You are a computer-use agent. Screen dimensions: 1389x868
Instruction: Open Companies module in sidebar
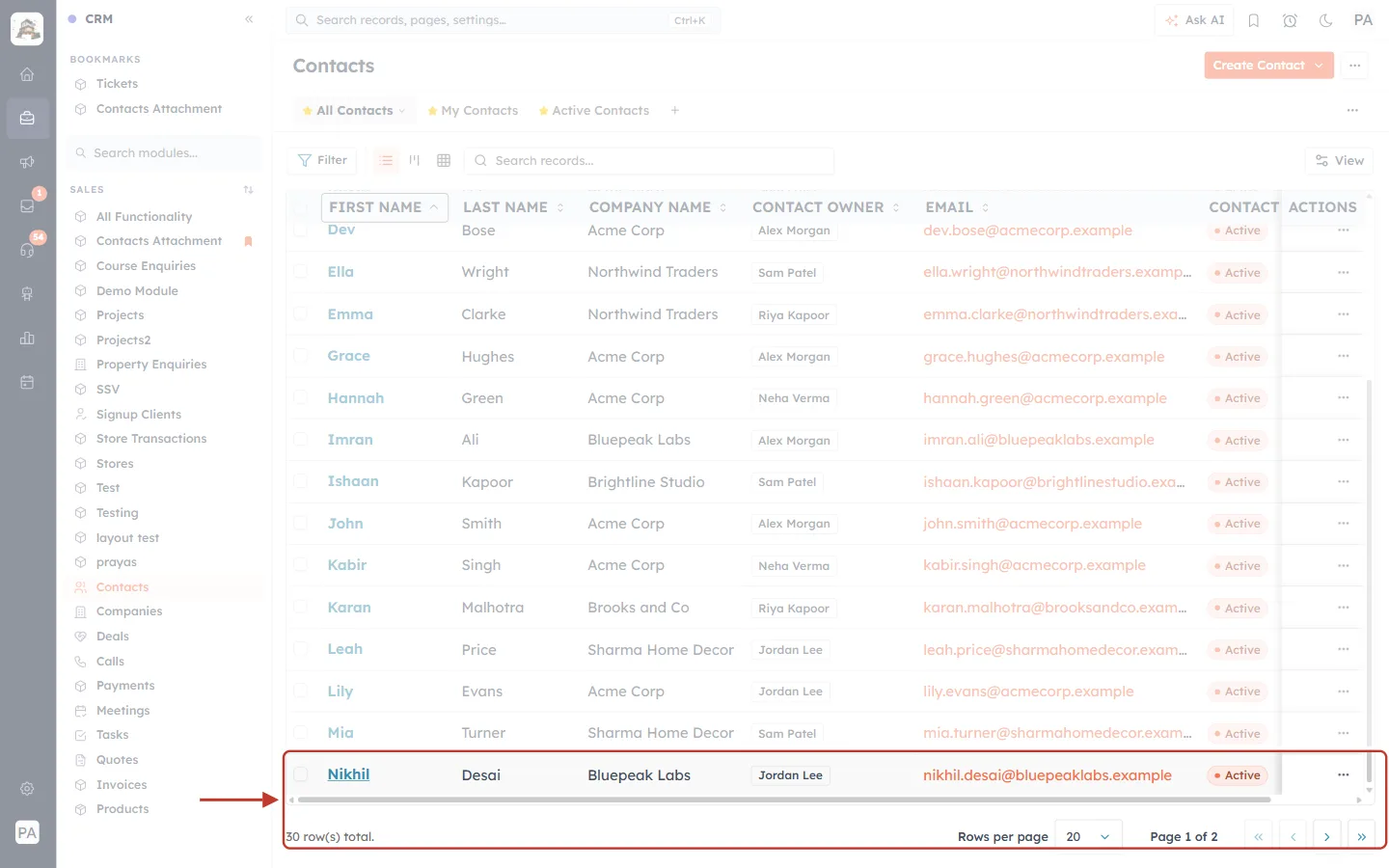[129, 611]
